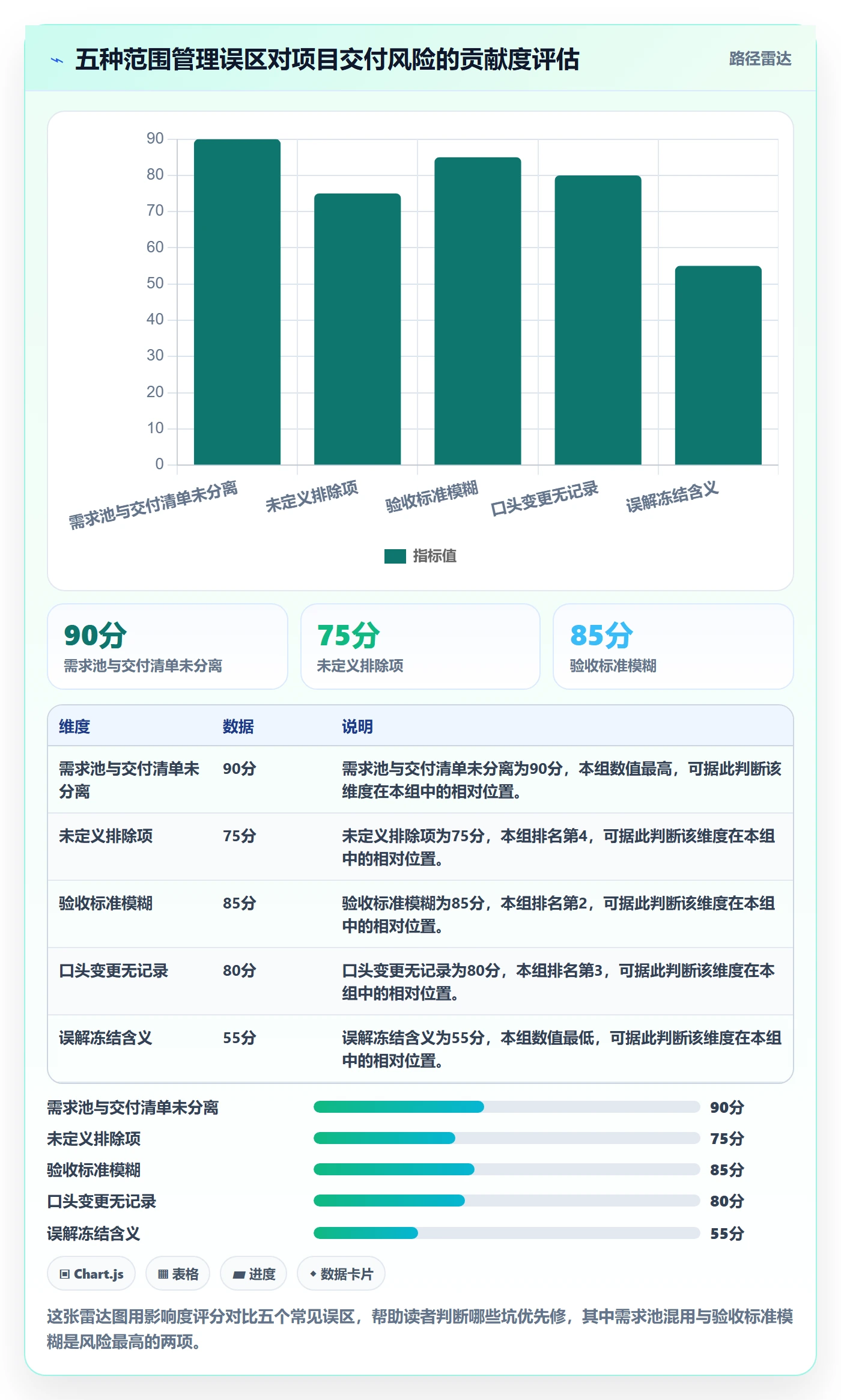Click progress bar for 验收标准模糊

tap(507, 1169)
